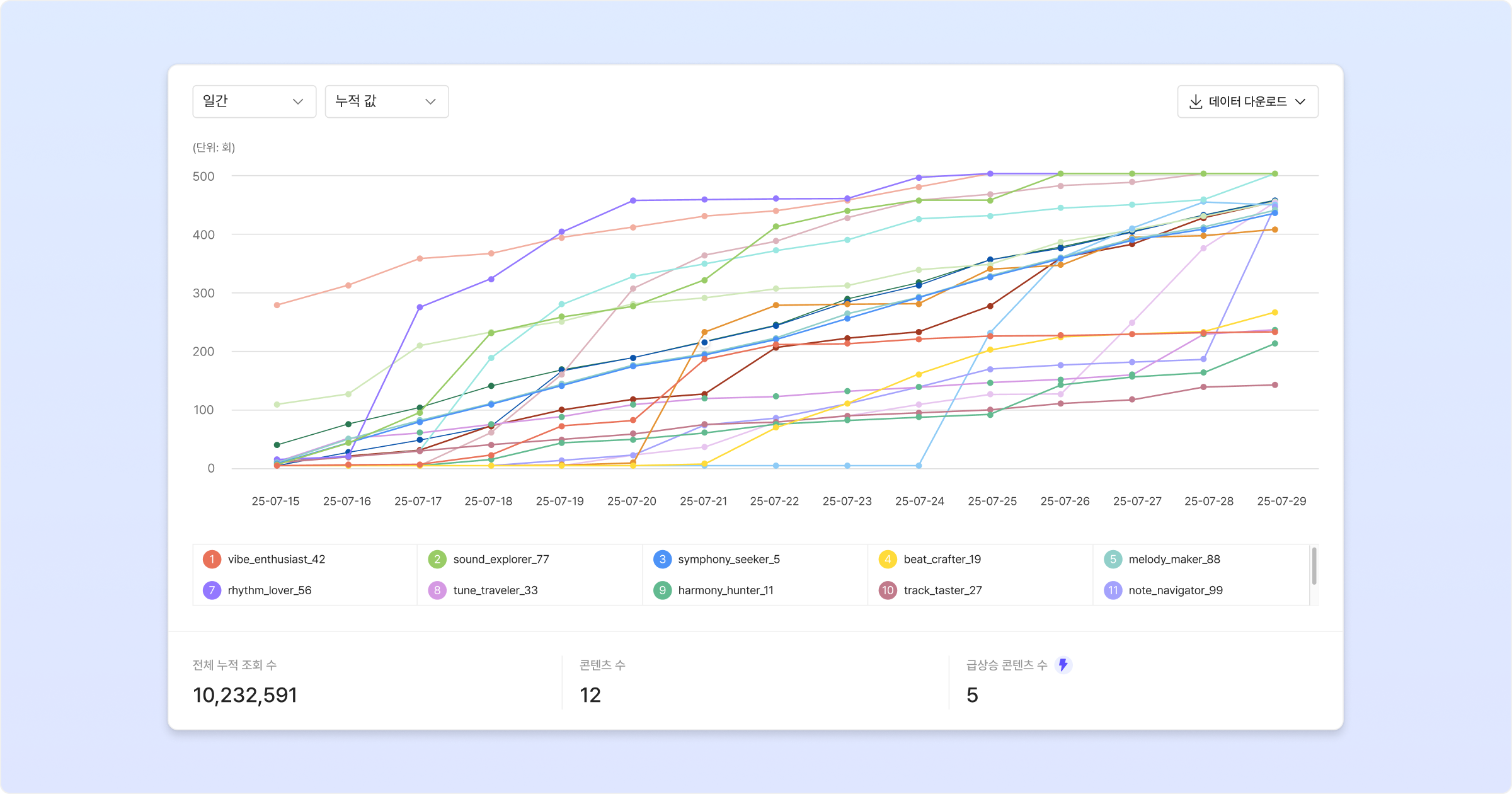
Task: Open the 누적 값 value-type dropdown
Action: click(386, 101)
